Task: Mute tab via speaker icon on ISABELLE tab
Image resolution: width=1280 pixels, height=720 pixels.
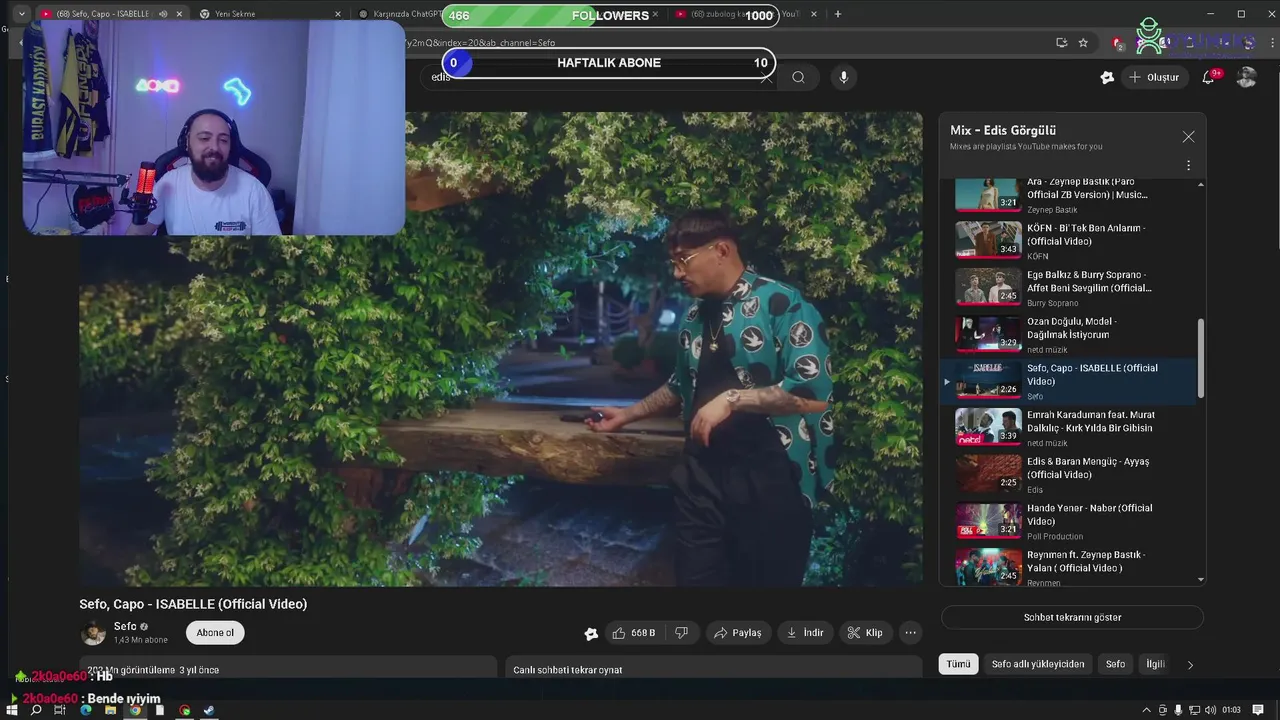Action: (163, 14)
